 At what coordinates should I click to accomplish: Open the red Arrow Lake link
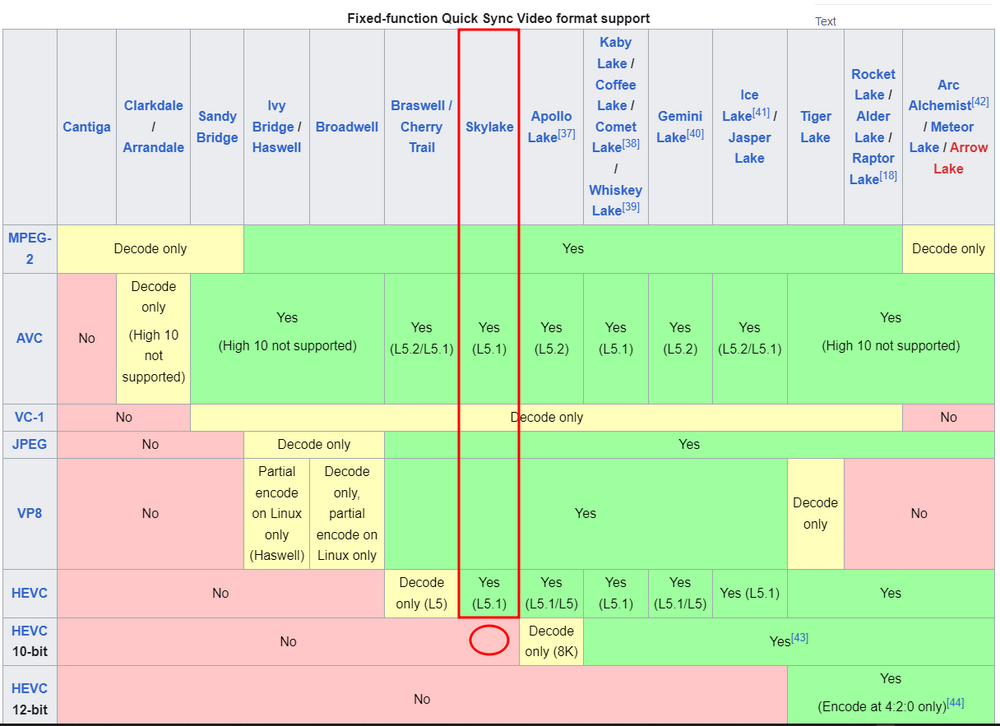coord(959,158)
